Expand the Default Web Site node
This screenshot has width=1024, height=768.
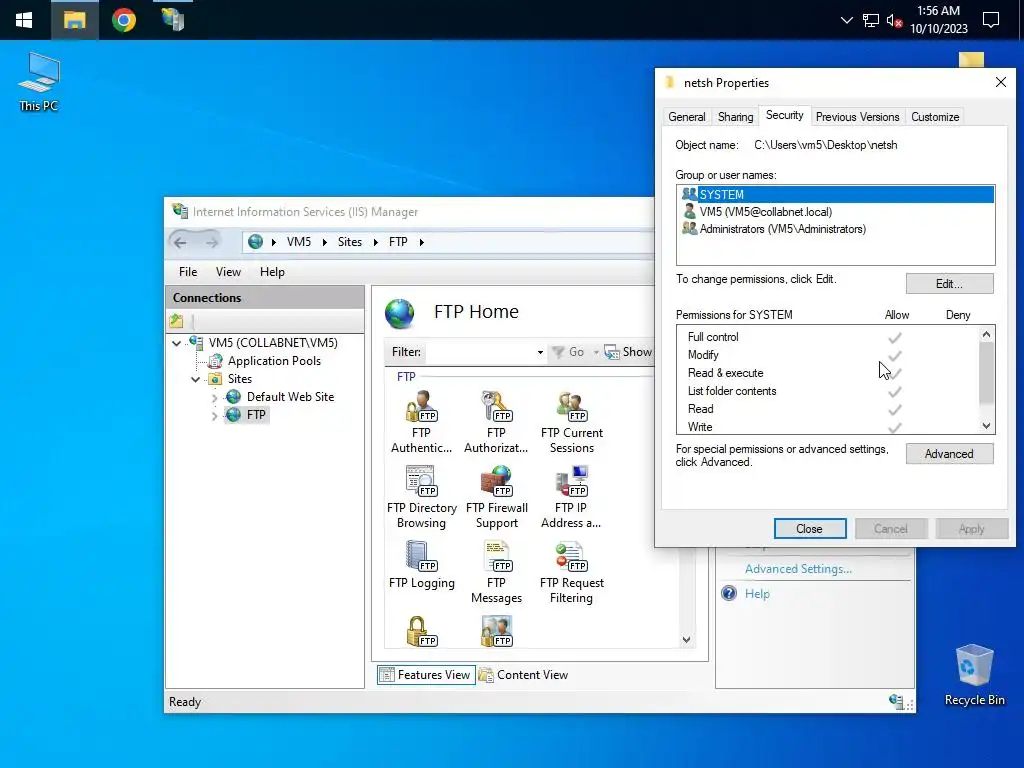point(214,397)
